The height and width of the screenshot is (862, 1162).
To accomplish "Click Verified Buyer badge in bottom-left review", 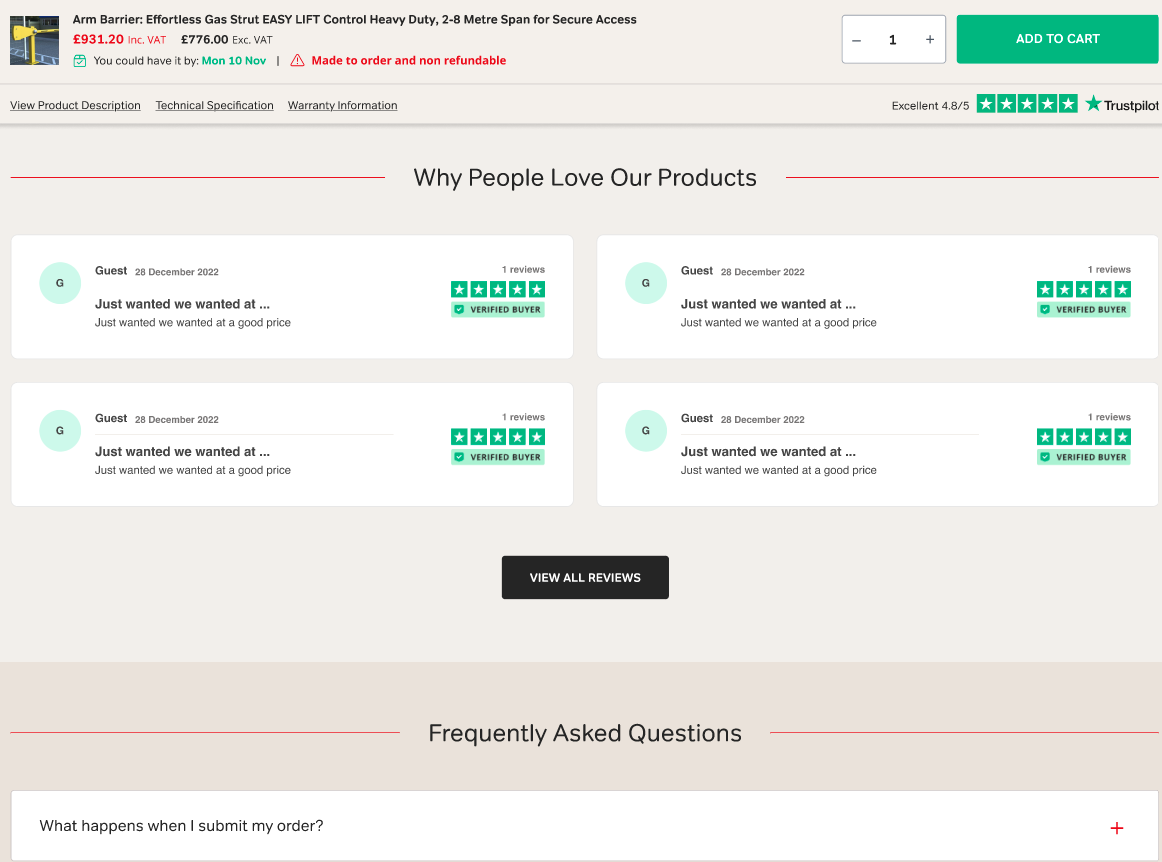I will [x=498, y=457].
